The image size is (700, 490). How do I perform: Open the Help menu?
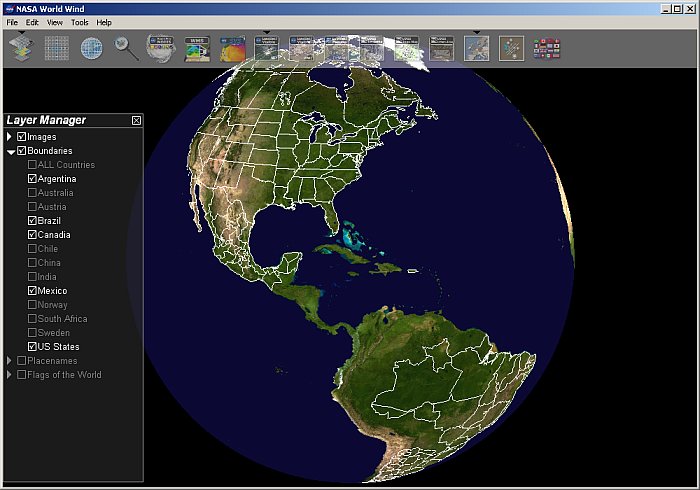tap(104, 22)
